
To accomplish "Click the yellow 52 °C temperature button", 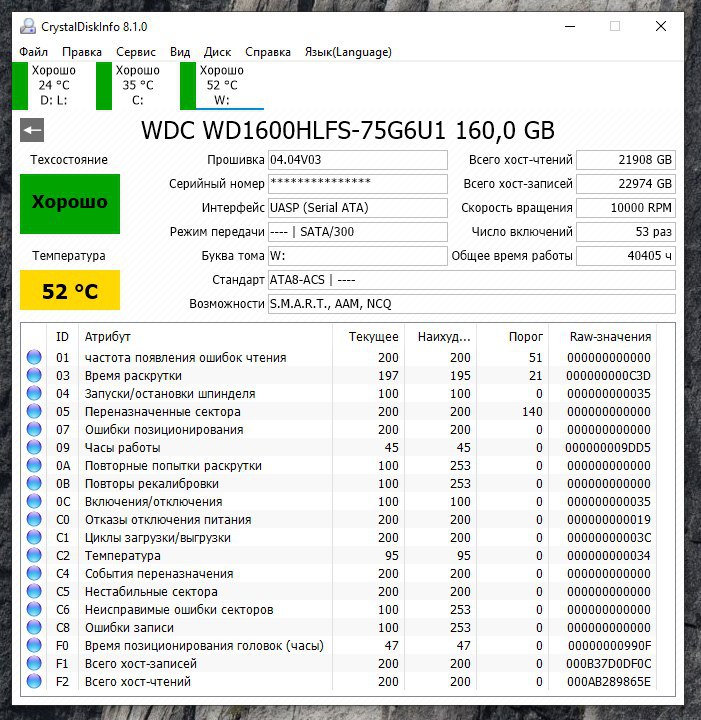I will 70,290.
